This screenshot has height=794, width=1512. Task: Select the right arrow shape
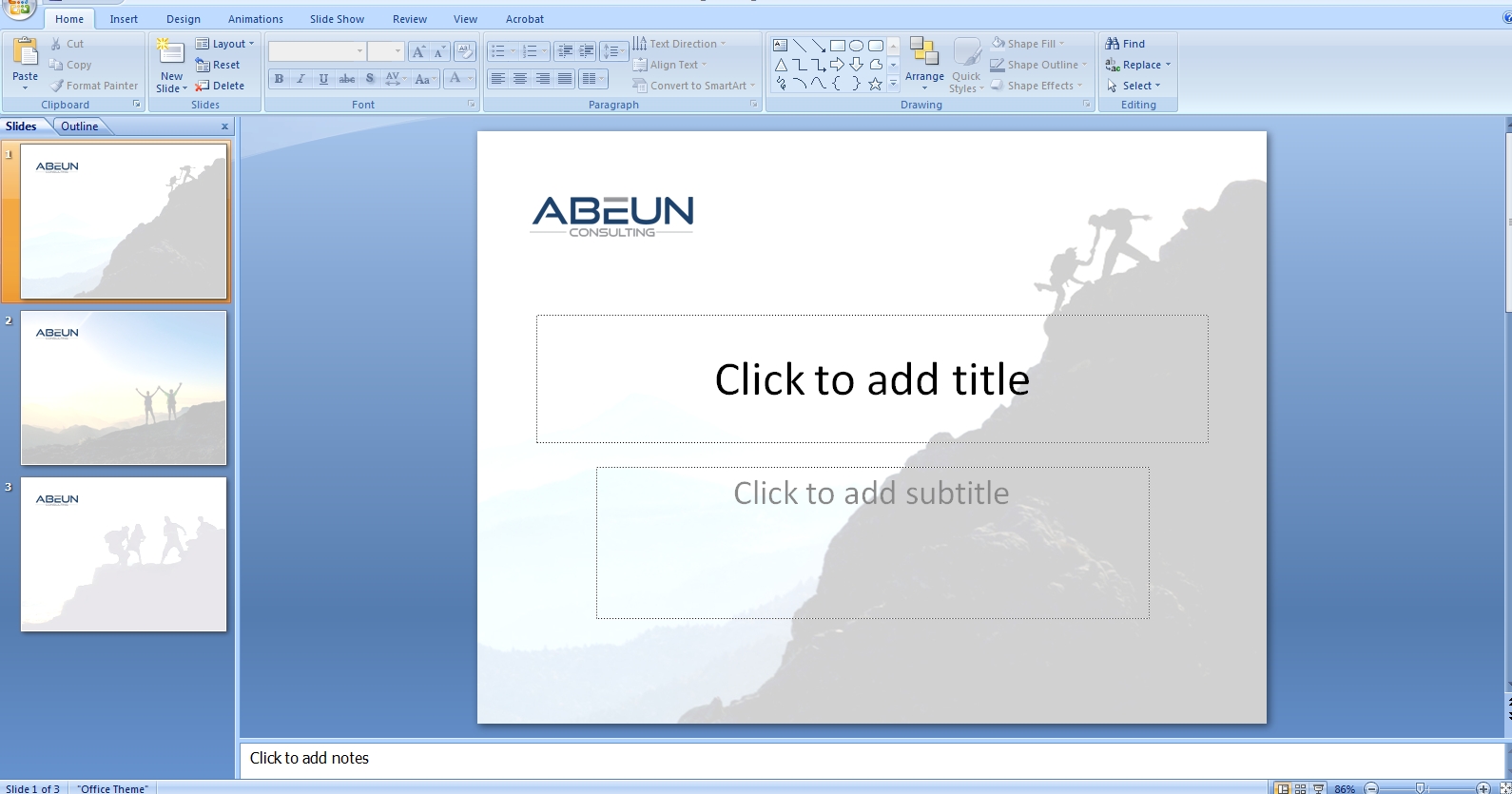pos(838,65)
